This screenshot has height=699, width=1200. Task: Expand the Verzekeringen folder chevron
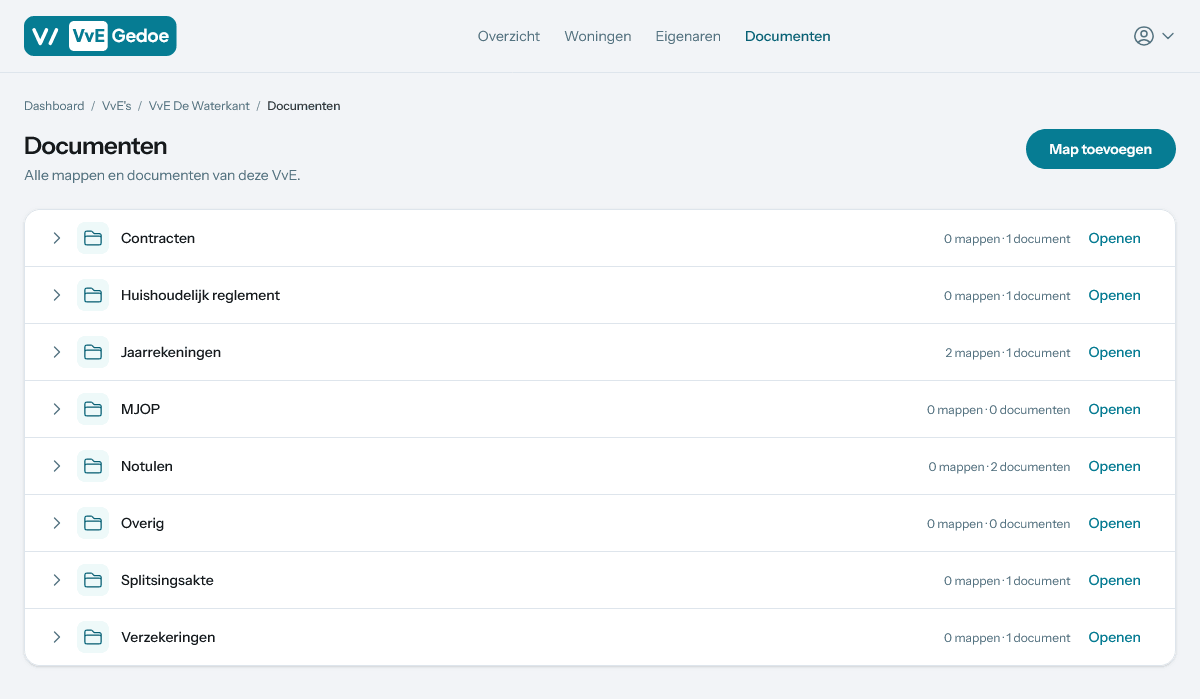pos(57,637)
